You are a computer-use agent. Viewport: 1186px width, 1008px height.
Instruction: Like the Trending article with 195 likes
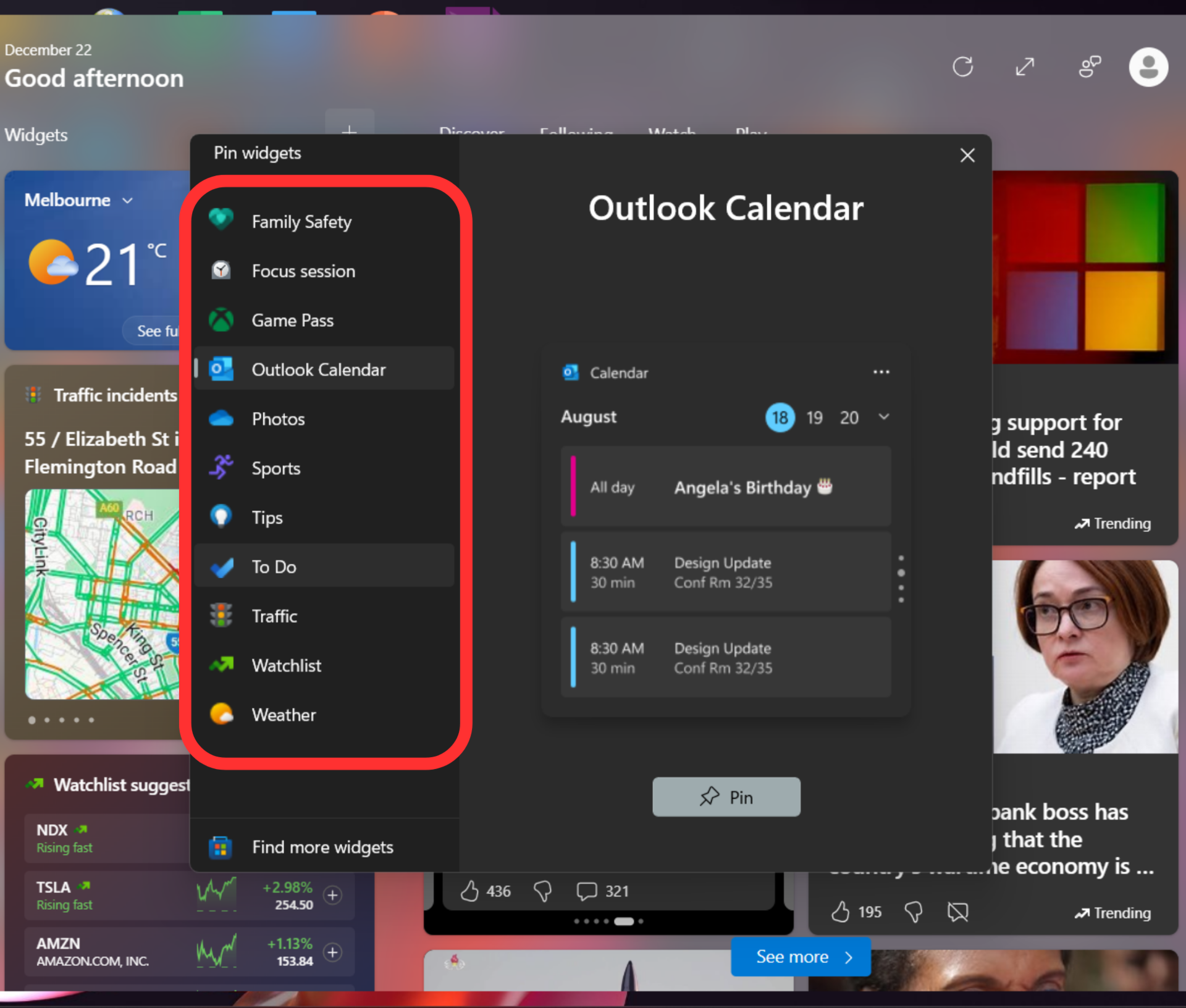840,912
